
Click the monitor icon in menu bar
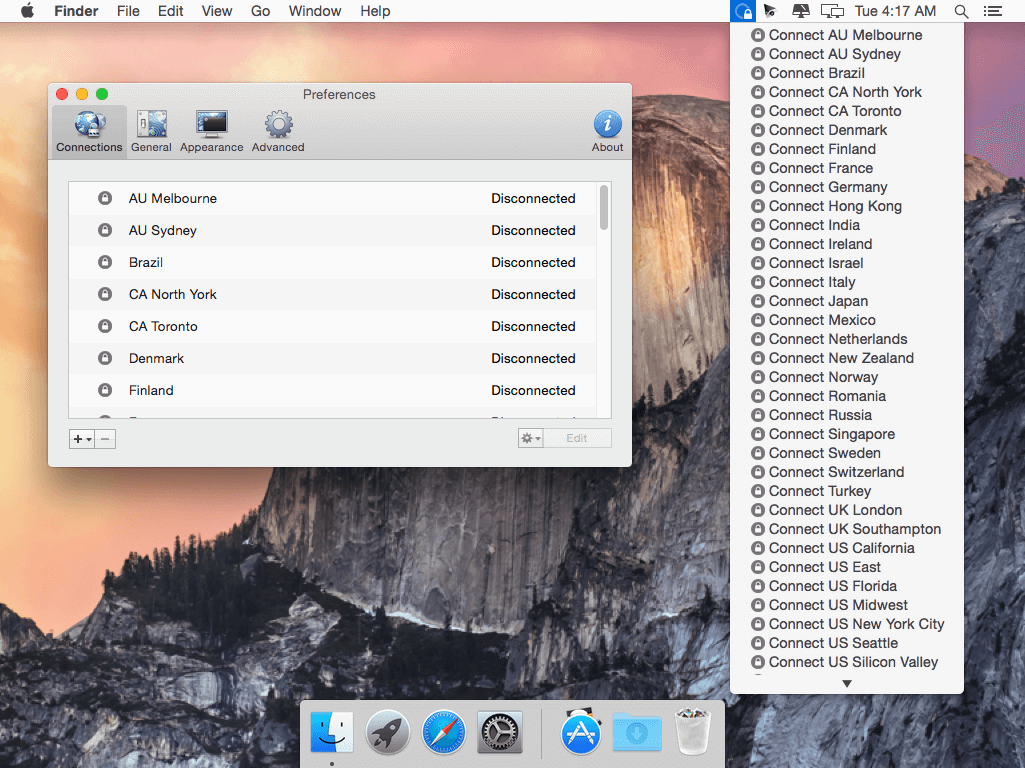(801, 11)
